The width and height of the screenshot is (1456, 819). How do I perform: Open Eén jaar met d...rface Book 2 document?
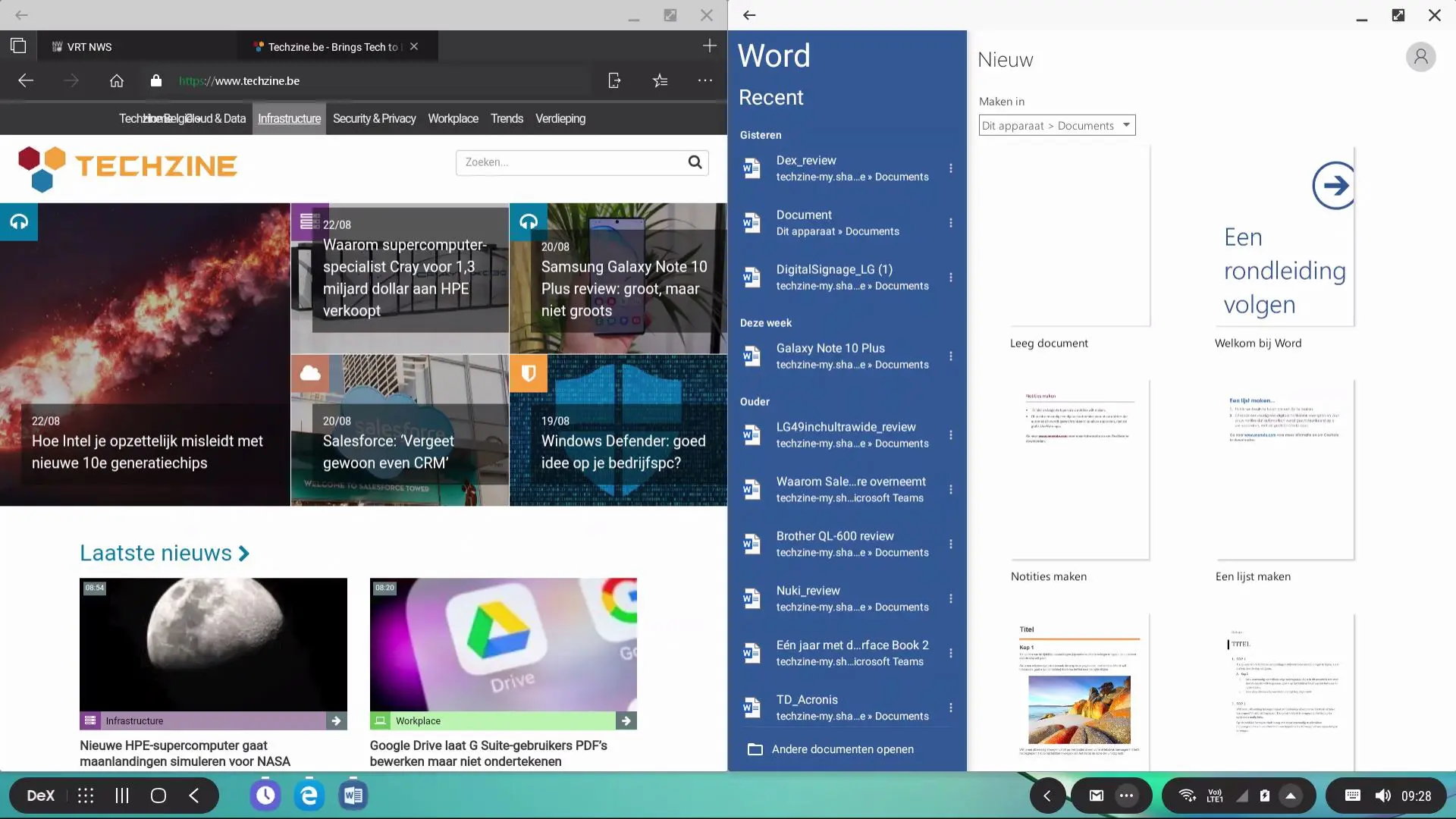(x=839, y=654)
